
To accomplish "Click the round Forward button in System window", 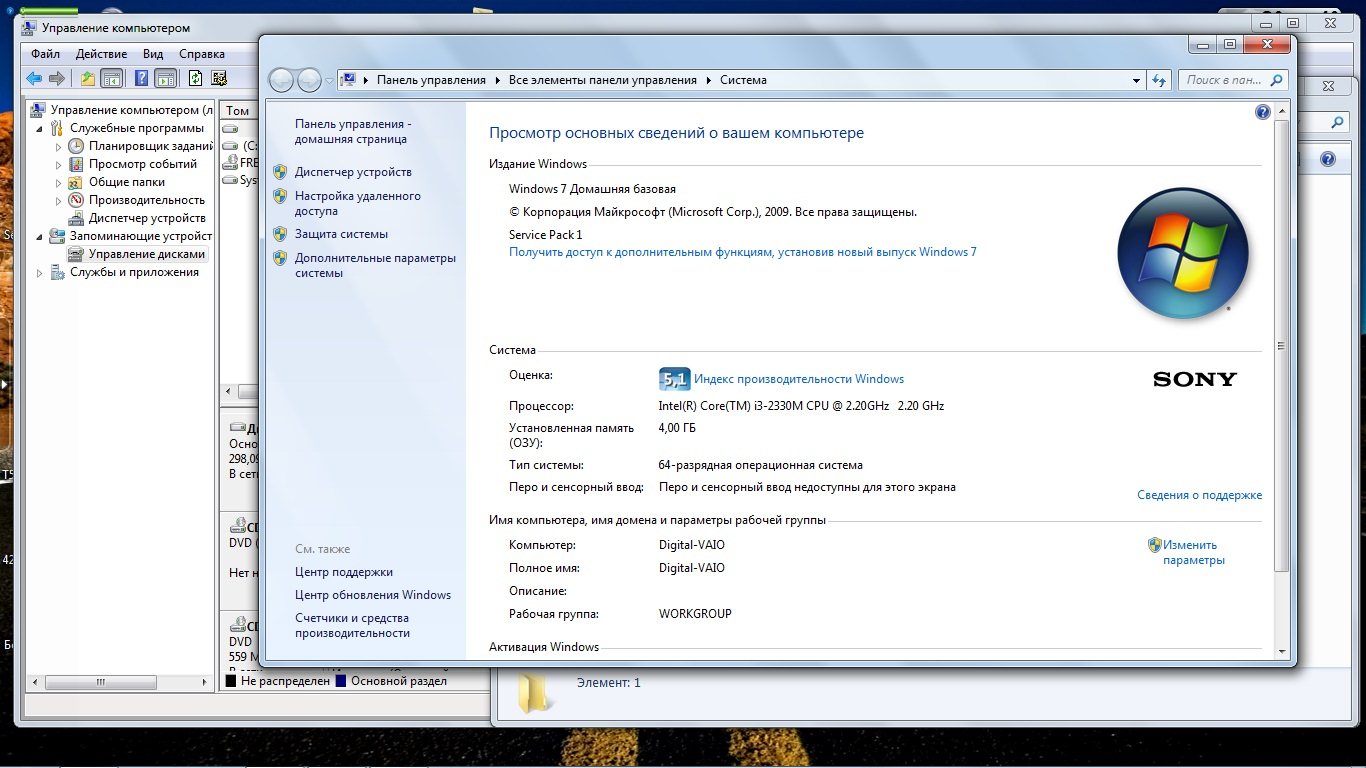I will pos(310,80).
